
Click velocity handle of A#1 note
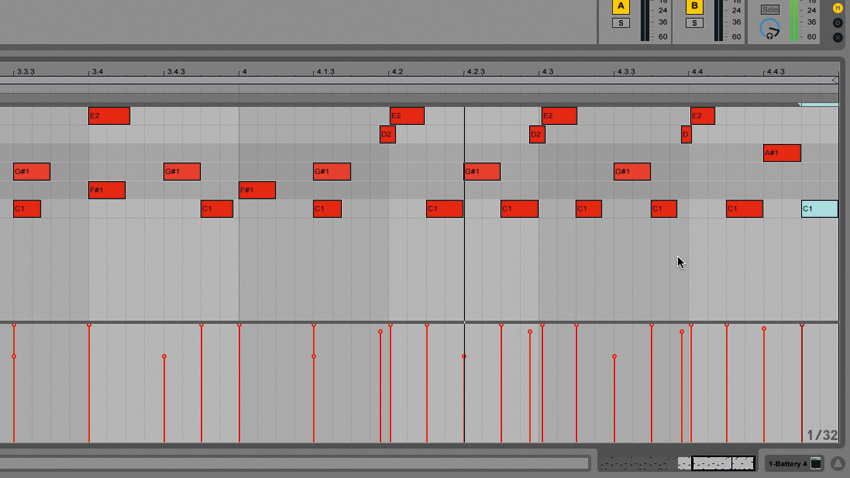pos(764,328)
